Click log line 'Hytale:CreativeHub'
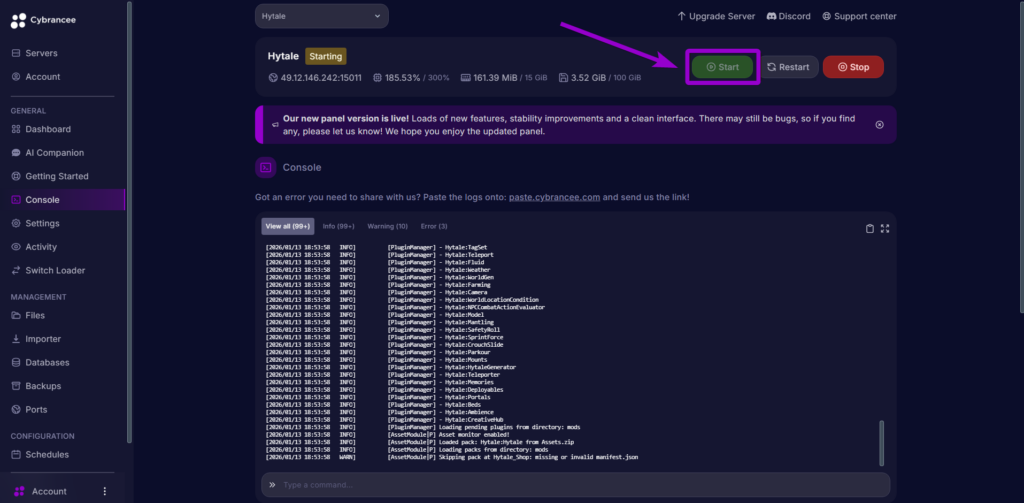The image size is (1024, 503). coord(384,419)
